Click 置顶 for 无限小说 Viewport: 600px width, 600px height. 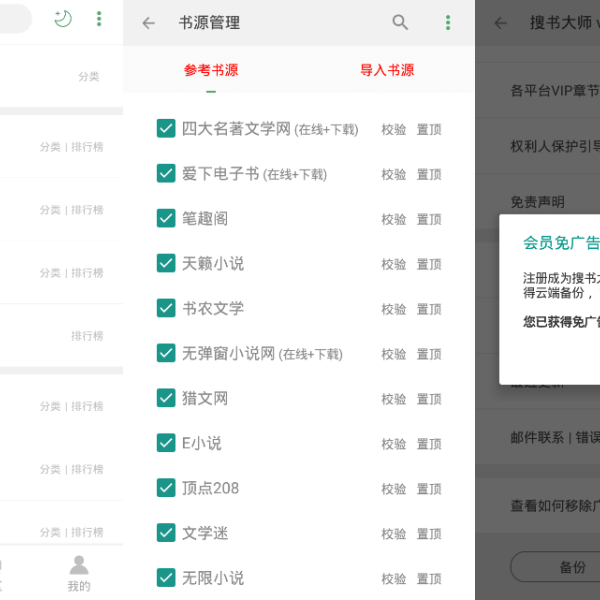click(429, 579)
